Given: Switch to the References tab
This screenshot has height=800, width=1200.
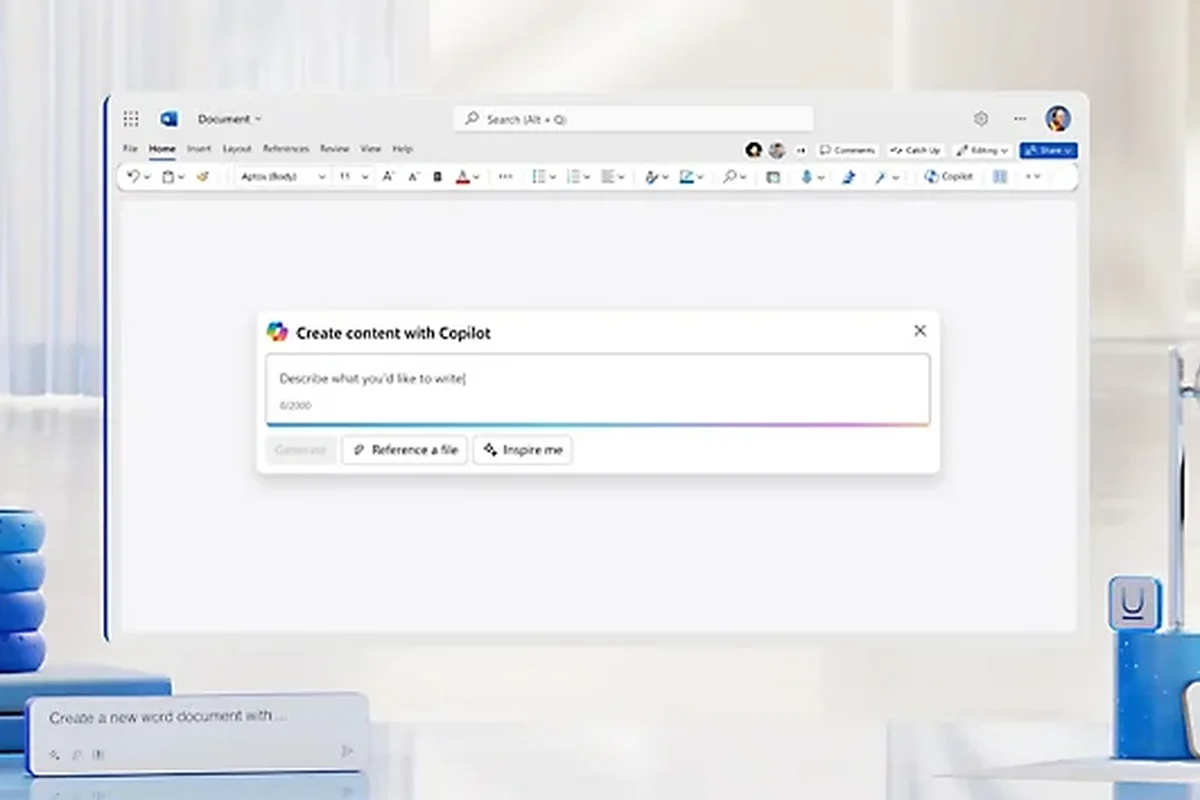Looking at the screenshot, I should [x=286, y=149].
